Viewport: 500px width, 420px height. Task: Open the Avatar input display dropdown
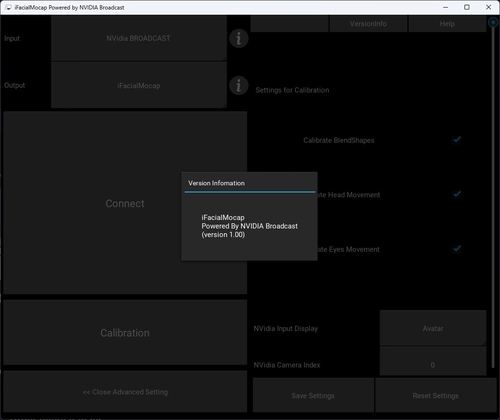pos(433,328)
